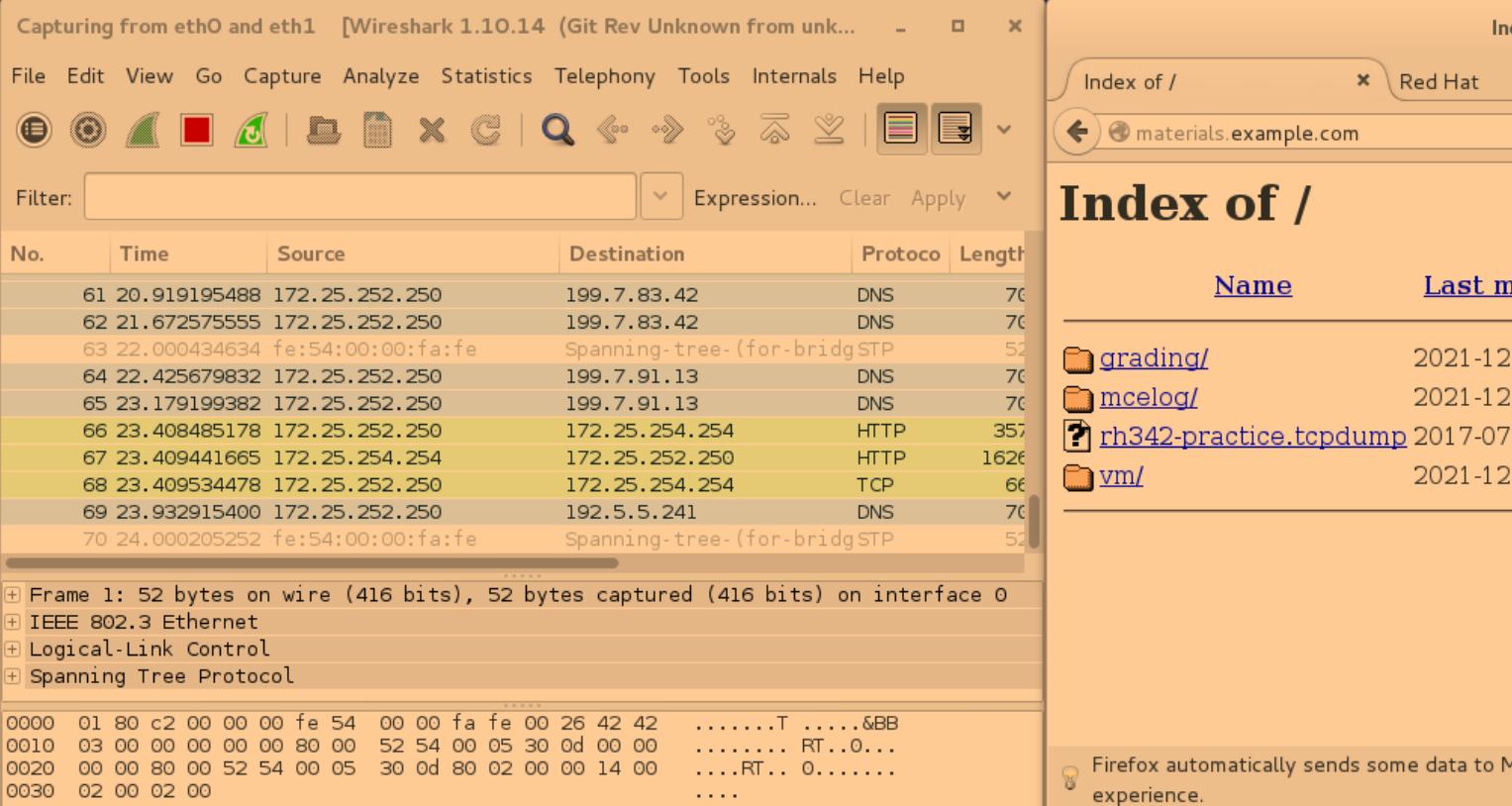Open the mcelog/ folder link in Firefox
The height and width of the screenshot is (806, 1512).
[1149, 397]
